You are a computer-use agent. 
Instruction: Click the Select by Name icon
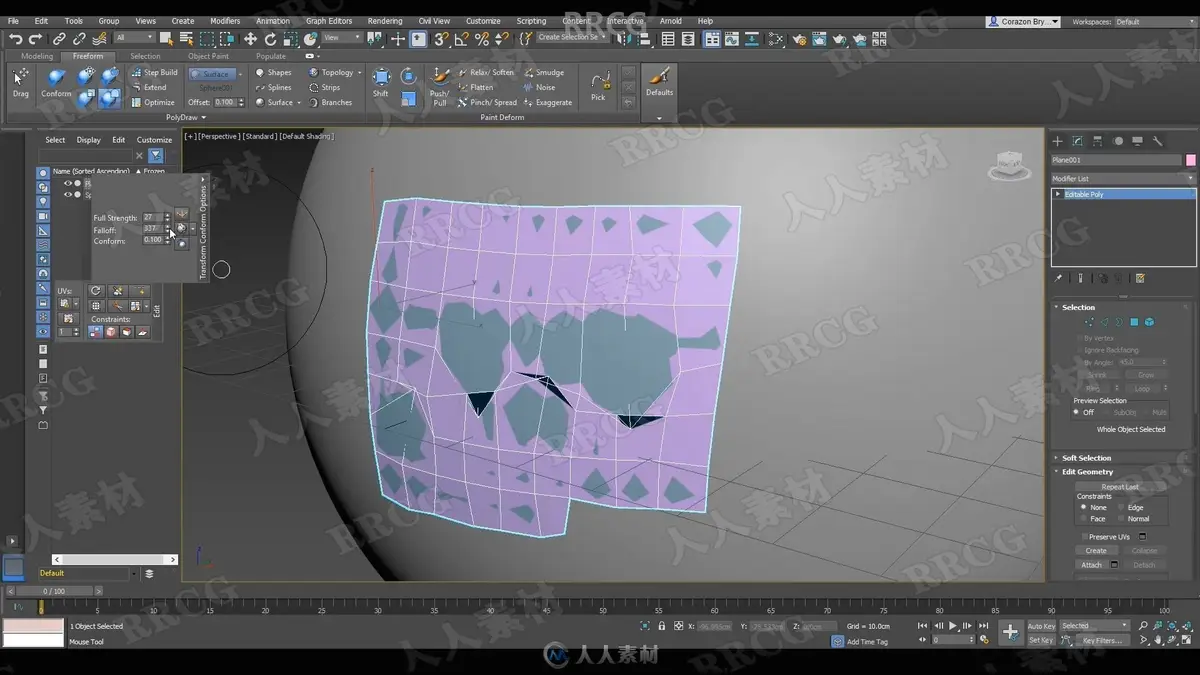pos(186,38)
